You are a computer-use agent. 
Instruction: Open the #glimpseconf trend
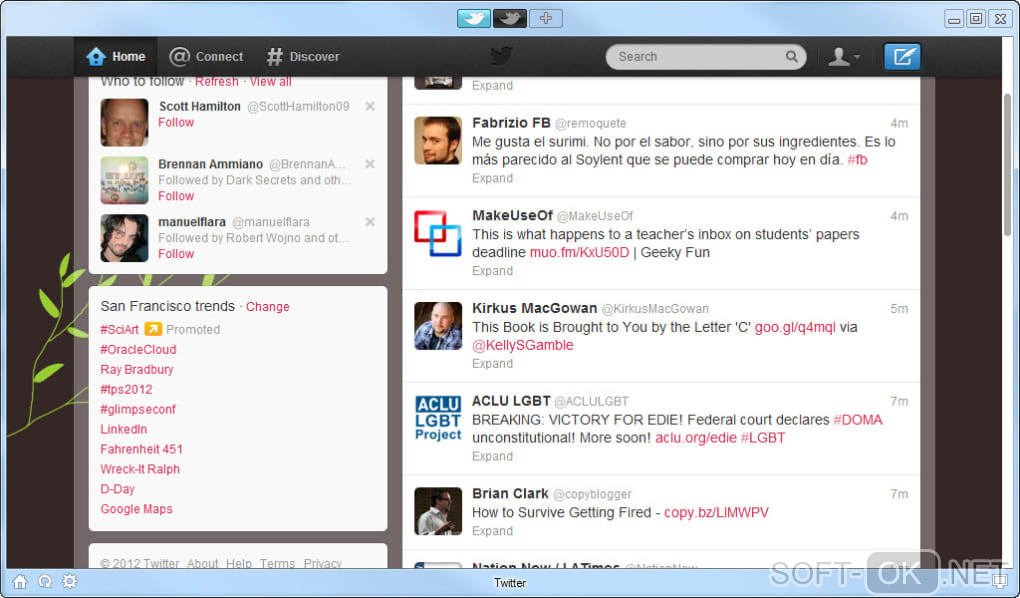[138, 409]
